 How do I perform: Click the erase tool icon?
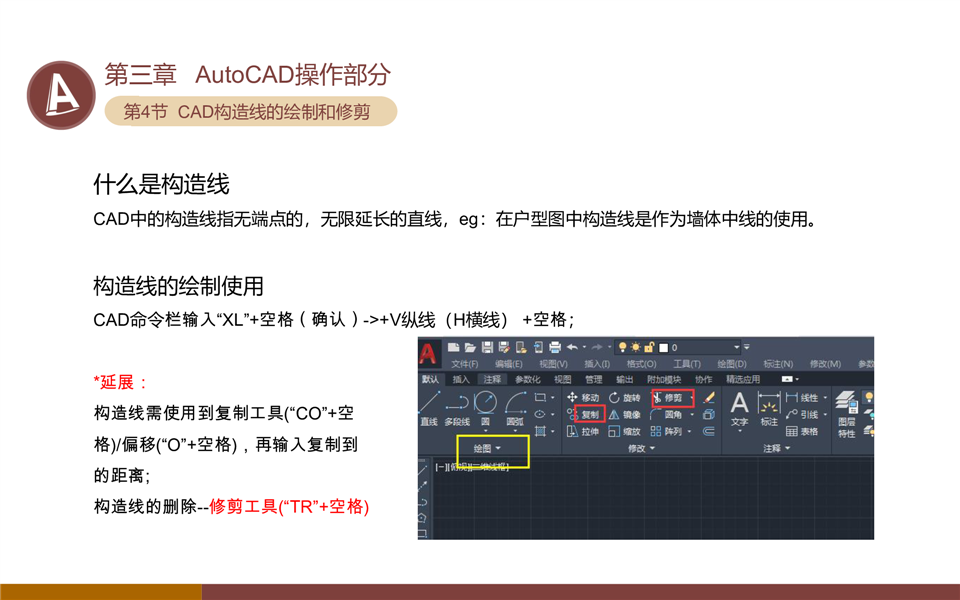(x=709, y=397)
